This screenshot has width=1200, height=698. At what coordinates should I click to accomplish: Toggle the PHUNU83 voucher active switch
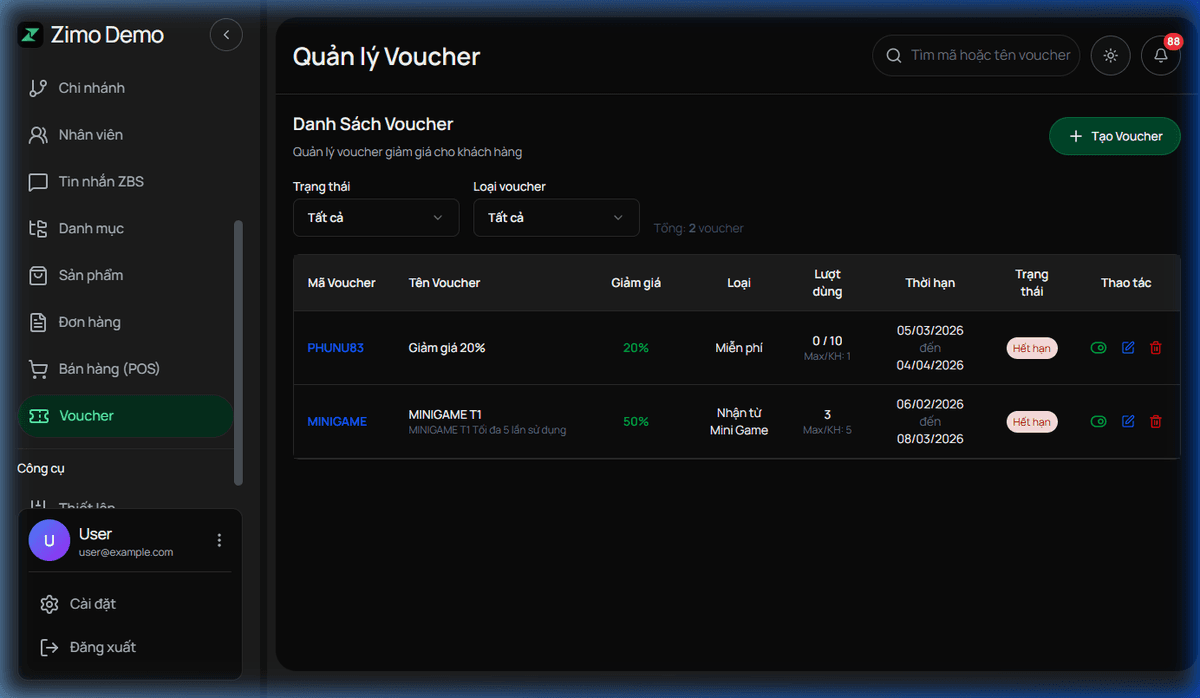coord(1098,348)
